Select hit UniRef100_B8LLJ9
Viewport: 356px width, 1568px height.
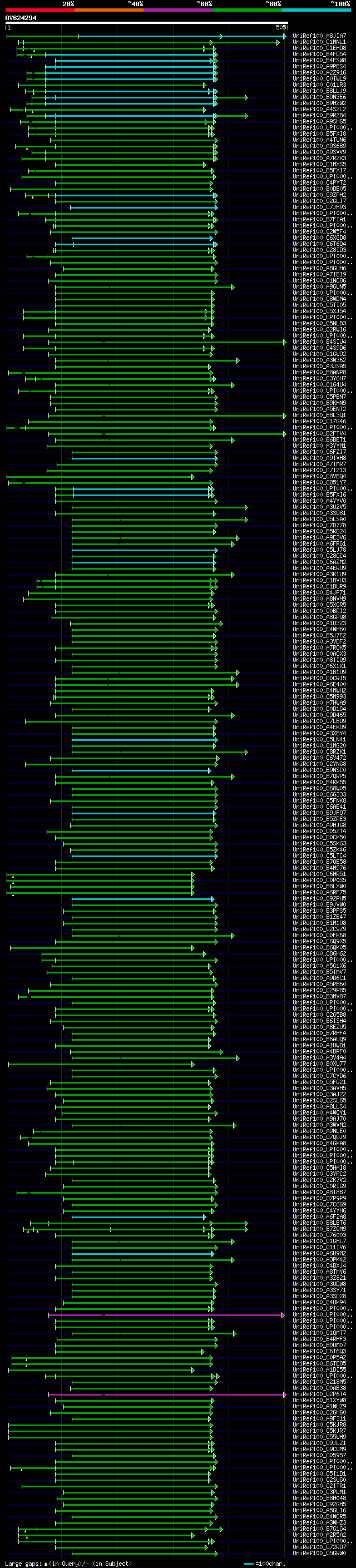click(319, 91)
